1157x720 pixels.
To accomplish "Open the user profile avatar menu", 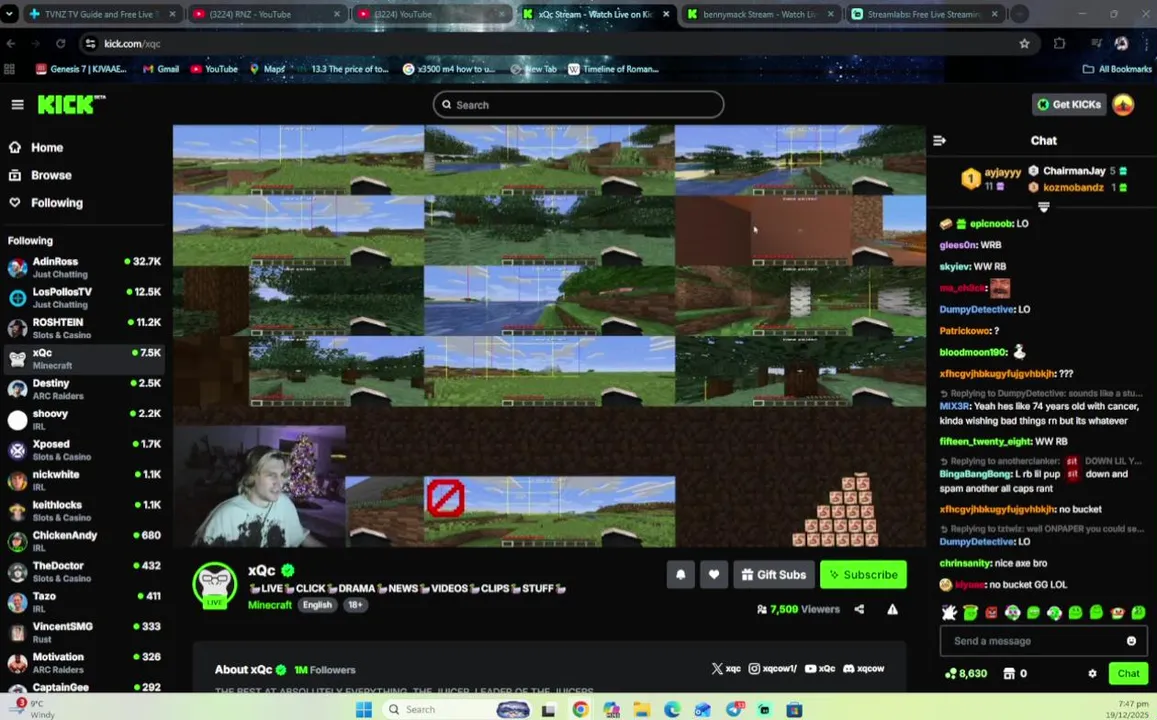I will click(1123, 105).
